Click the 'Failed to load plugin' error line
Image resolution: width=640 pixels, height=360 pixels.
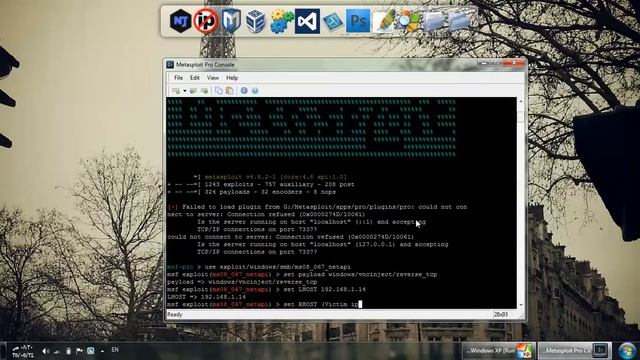(x=317, y=207)
